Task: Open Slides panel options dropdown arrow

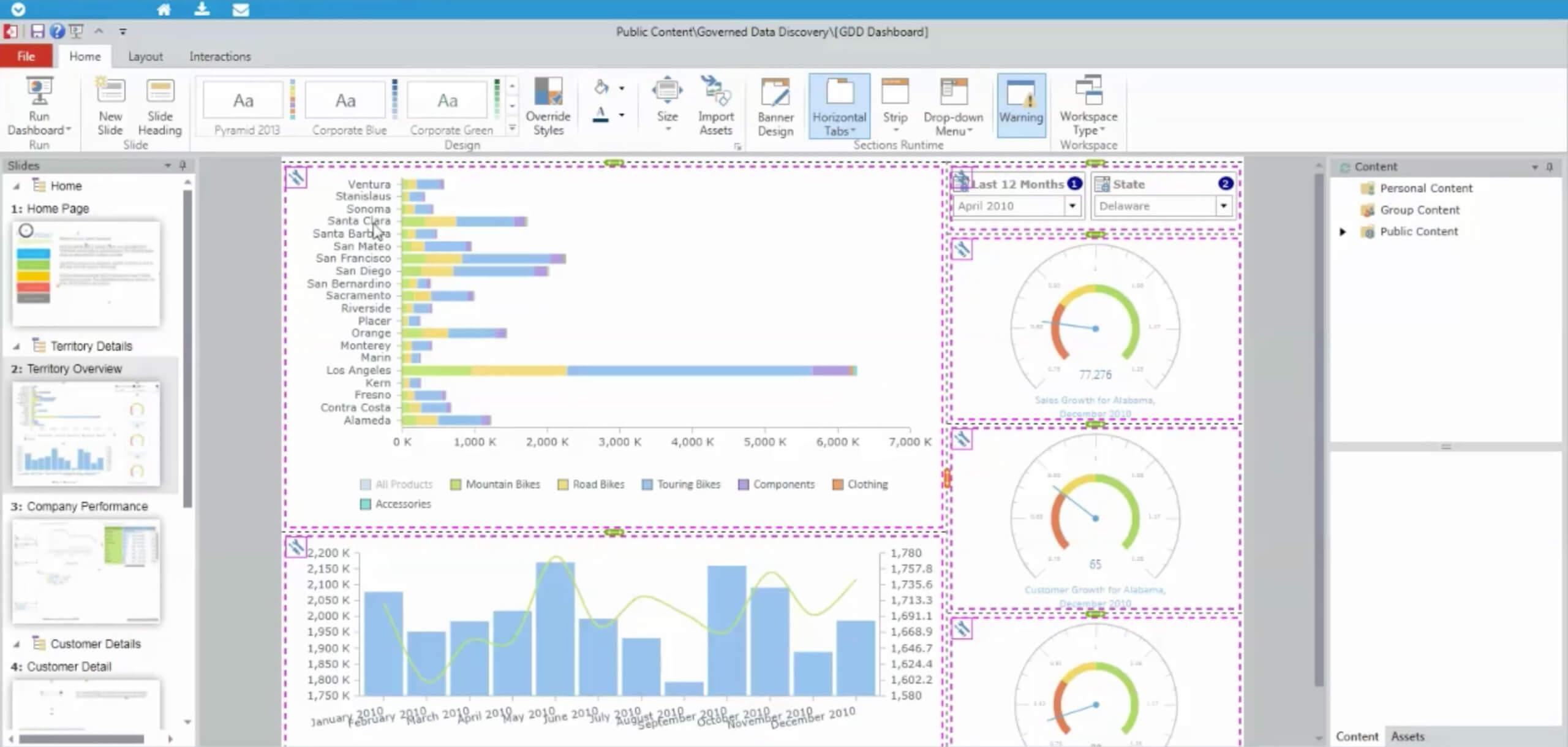Action: (x=167, y=165)
